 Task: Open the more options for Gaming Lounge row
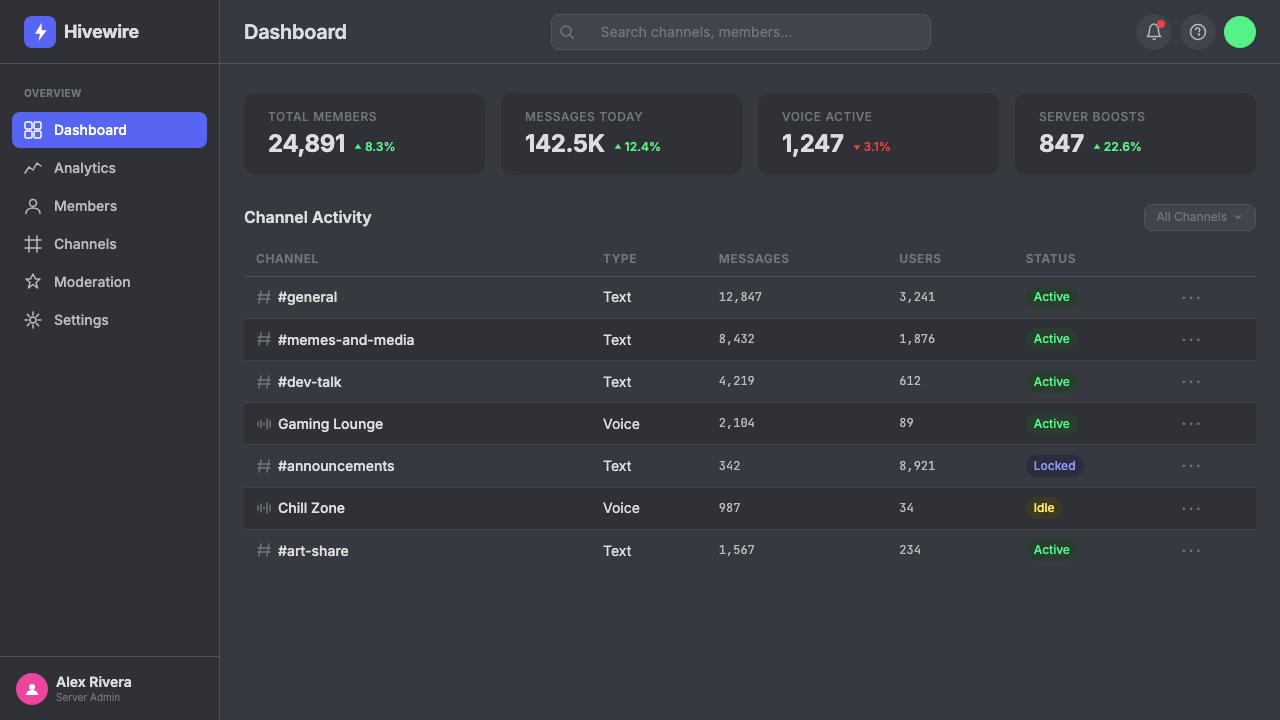click(1191, 424)
